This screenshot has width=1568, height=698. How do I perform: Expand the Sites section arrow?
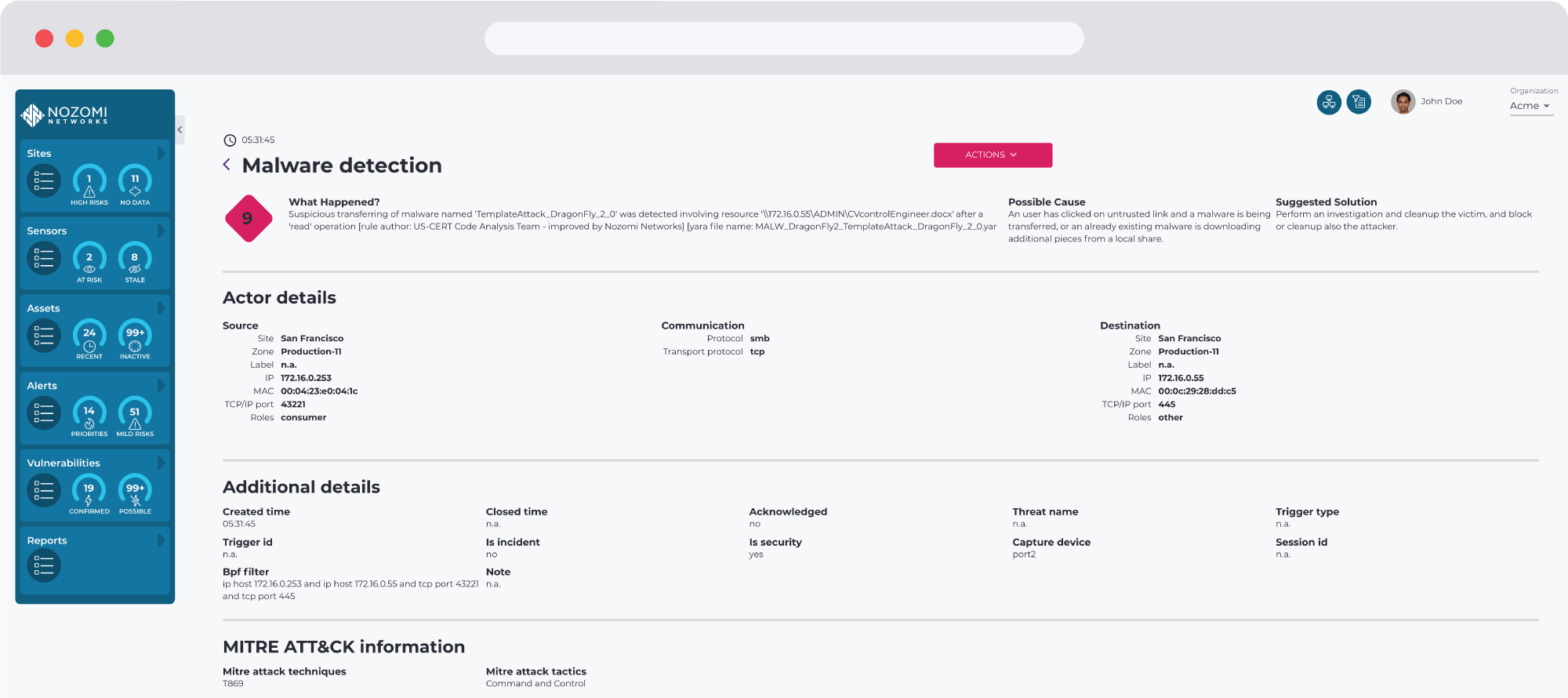[161, 154]
